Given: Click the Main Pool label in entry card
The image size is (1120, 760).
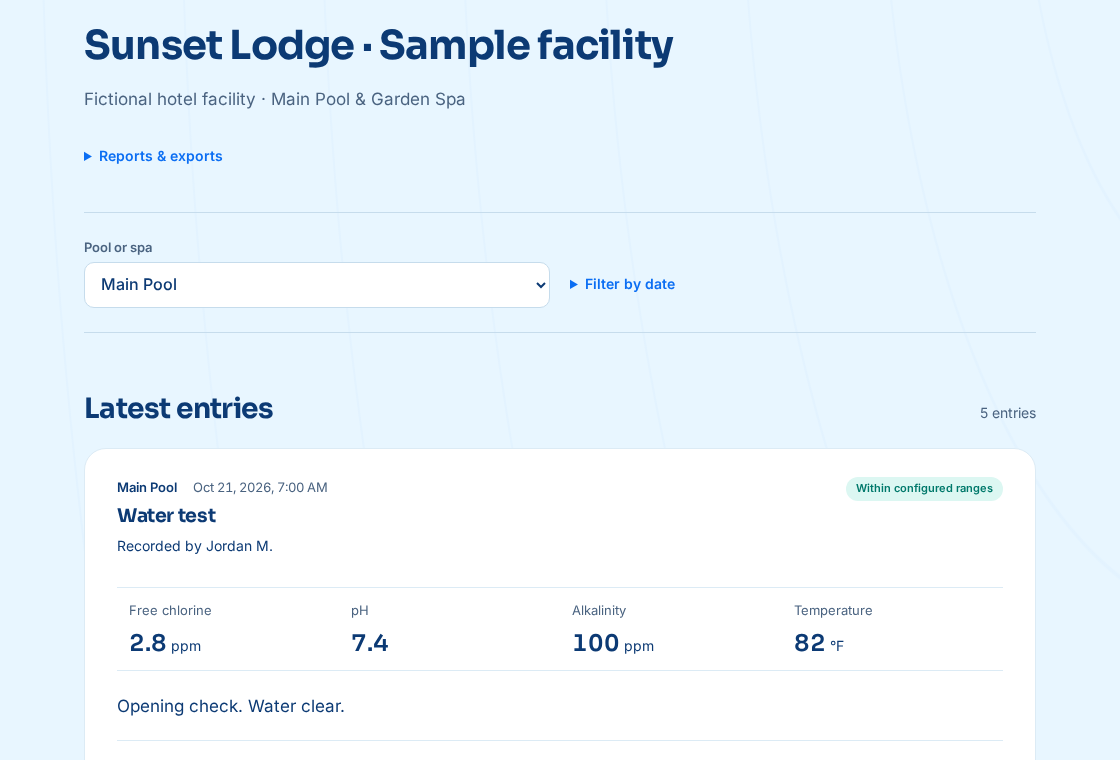Looking at the screenshot, I should point(147,488).
